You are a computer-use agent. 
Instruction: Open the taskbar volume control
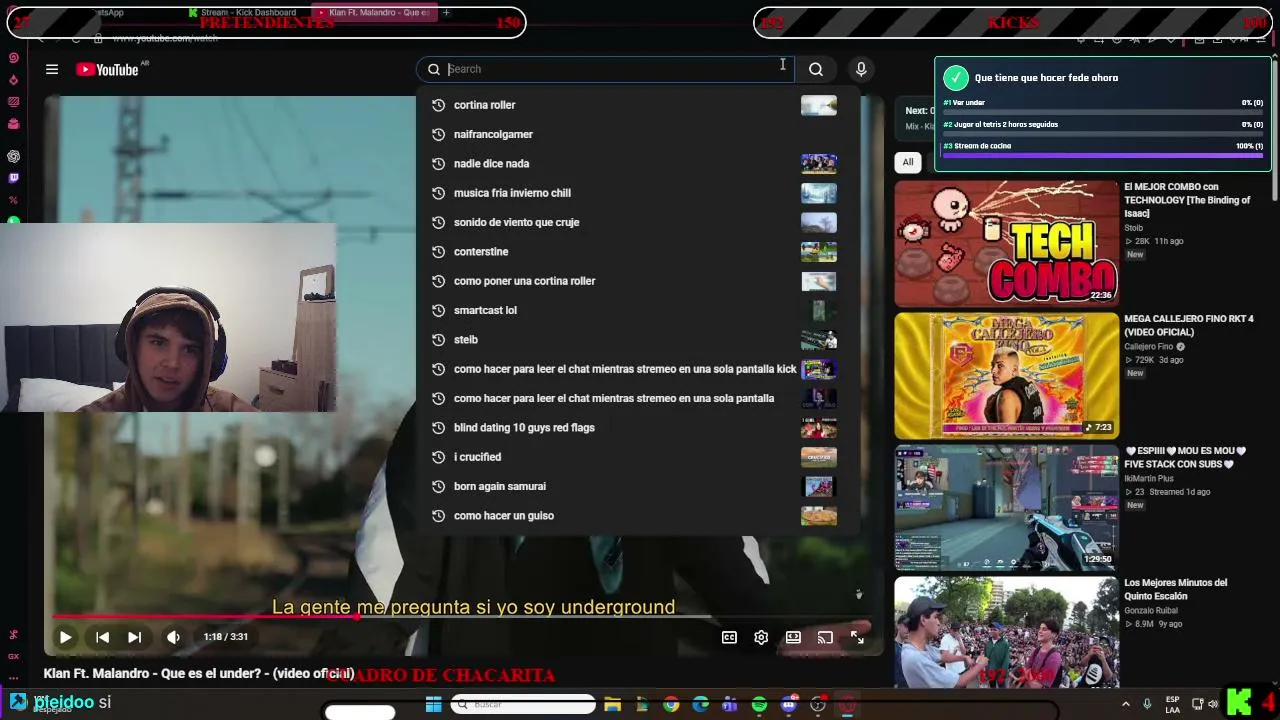coord(1212,704)
